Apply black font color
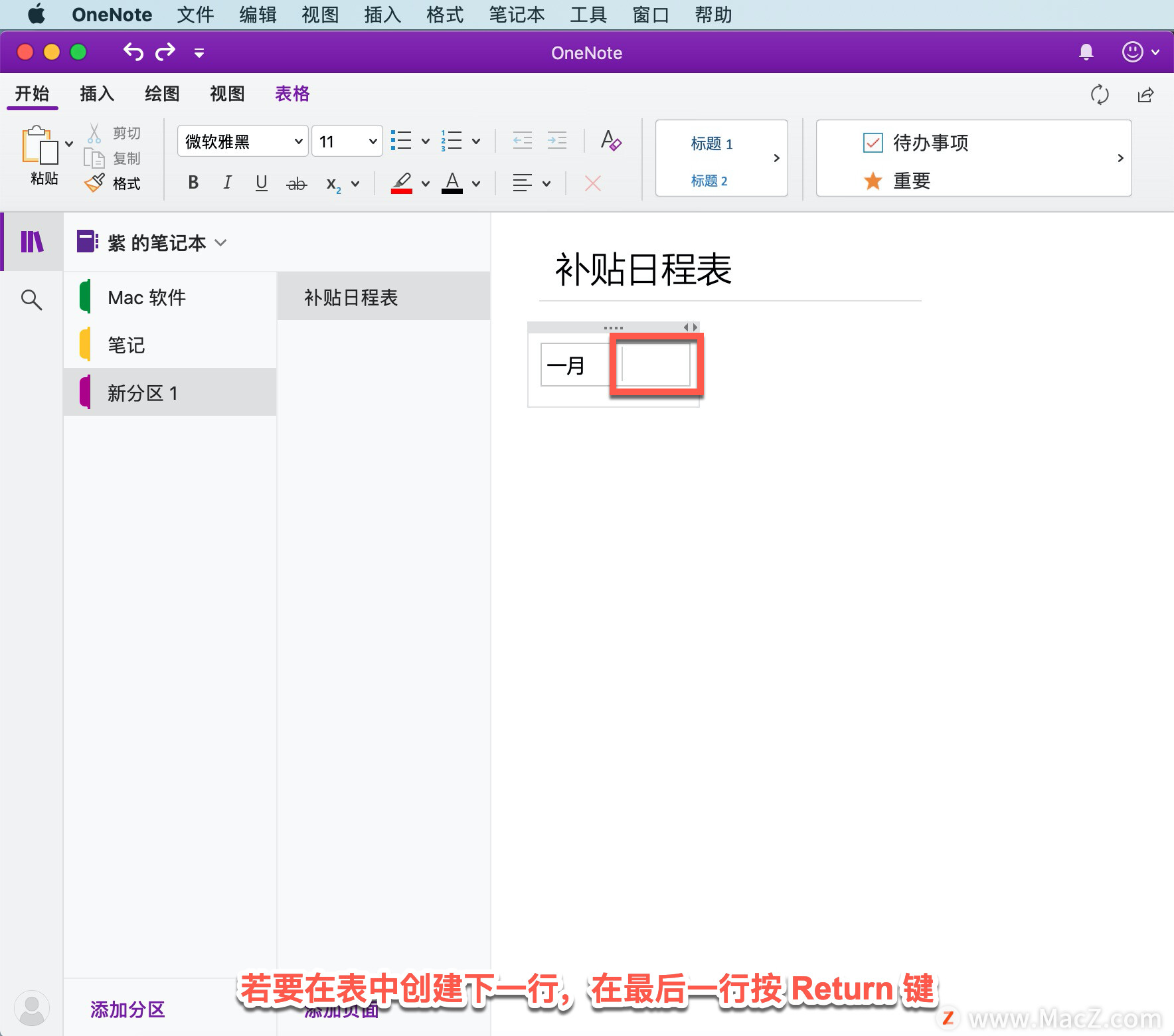Viewport: 1174px width, 1036px height. point(452,183)
